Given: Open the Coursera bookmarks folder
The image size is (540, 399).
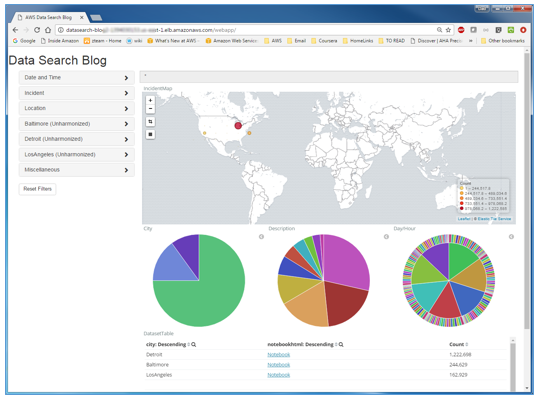Looking at the screenshot, I should point(324,41).
